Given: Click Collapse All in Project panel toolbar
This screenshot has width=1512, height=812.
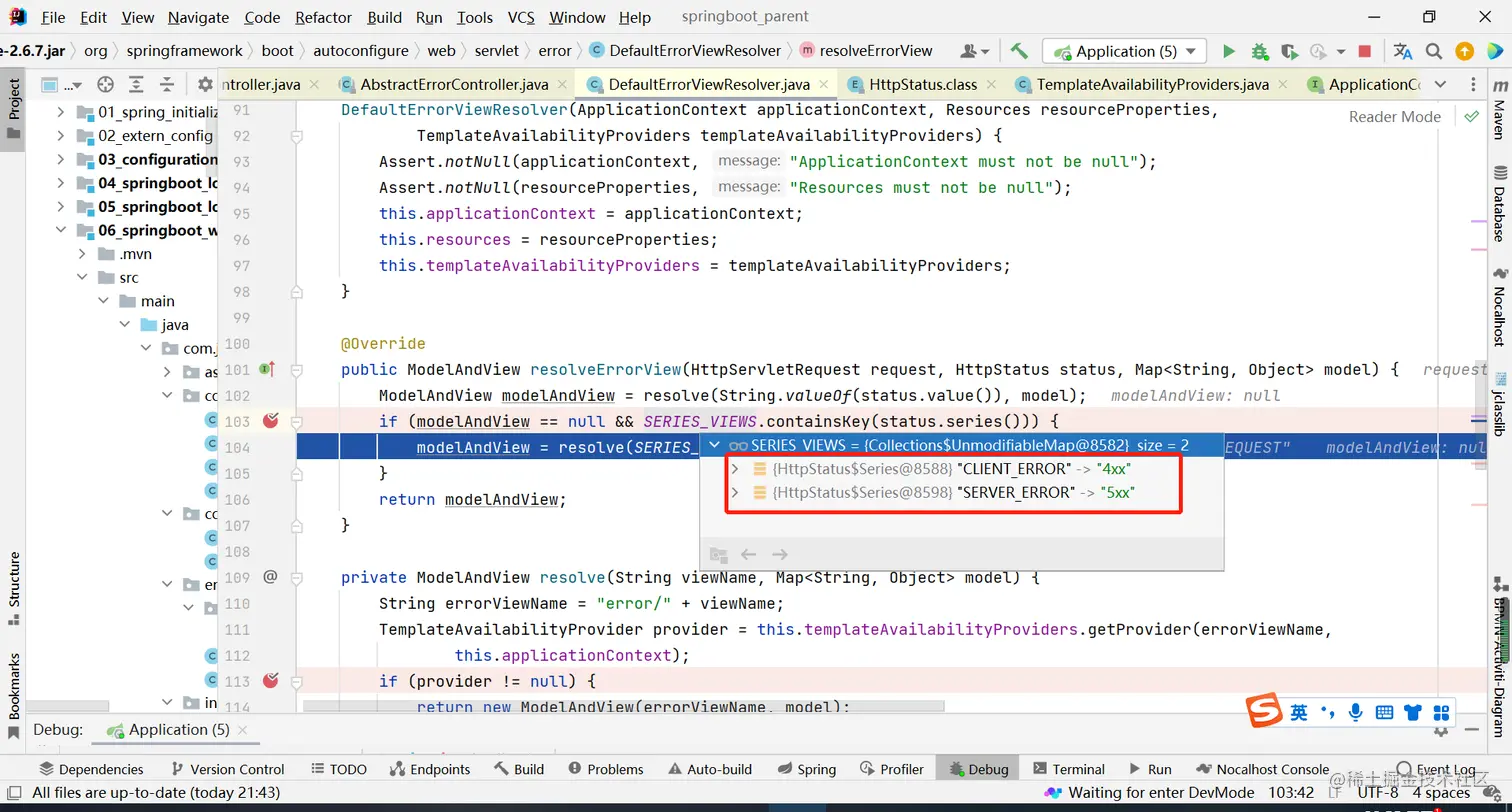Looking at the screenshot, I should (x=167, y=85).
